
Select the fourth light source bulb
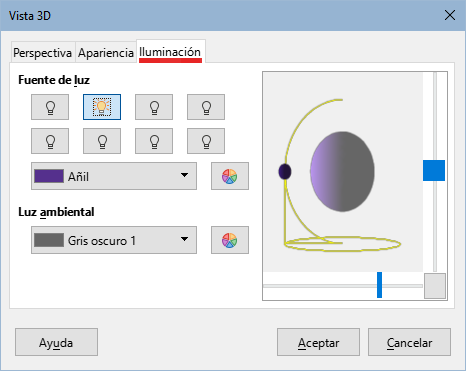[x=206, y=107]
